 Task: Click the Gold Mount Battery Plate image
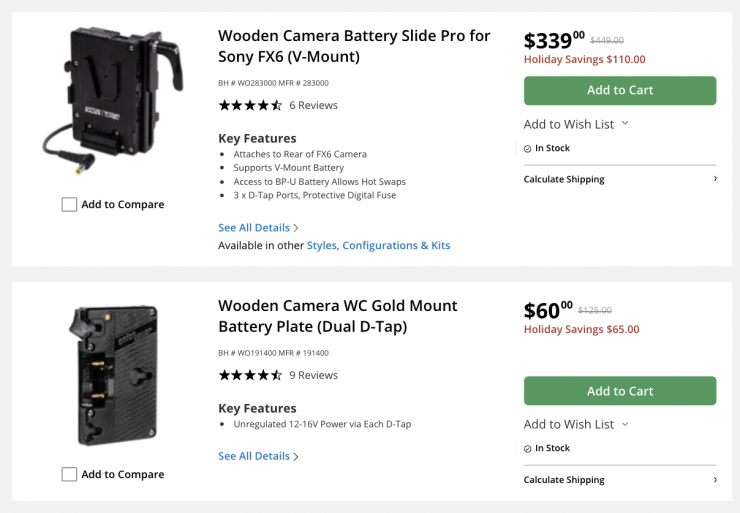[112, 375]
